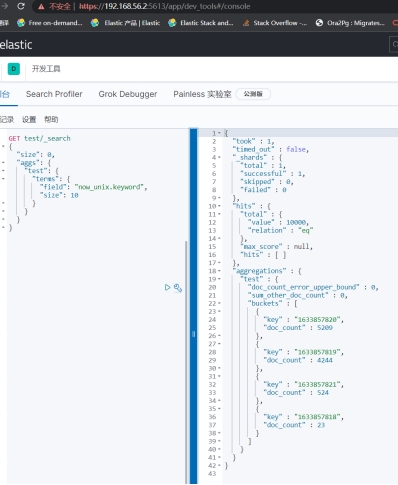Collapse the bucket at line 35
Image resolution: width=398 pixels, height=485 pixels.
(219, 409)
